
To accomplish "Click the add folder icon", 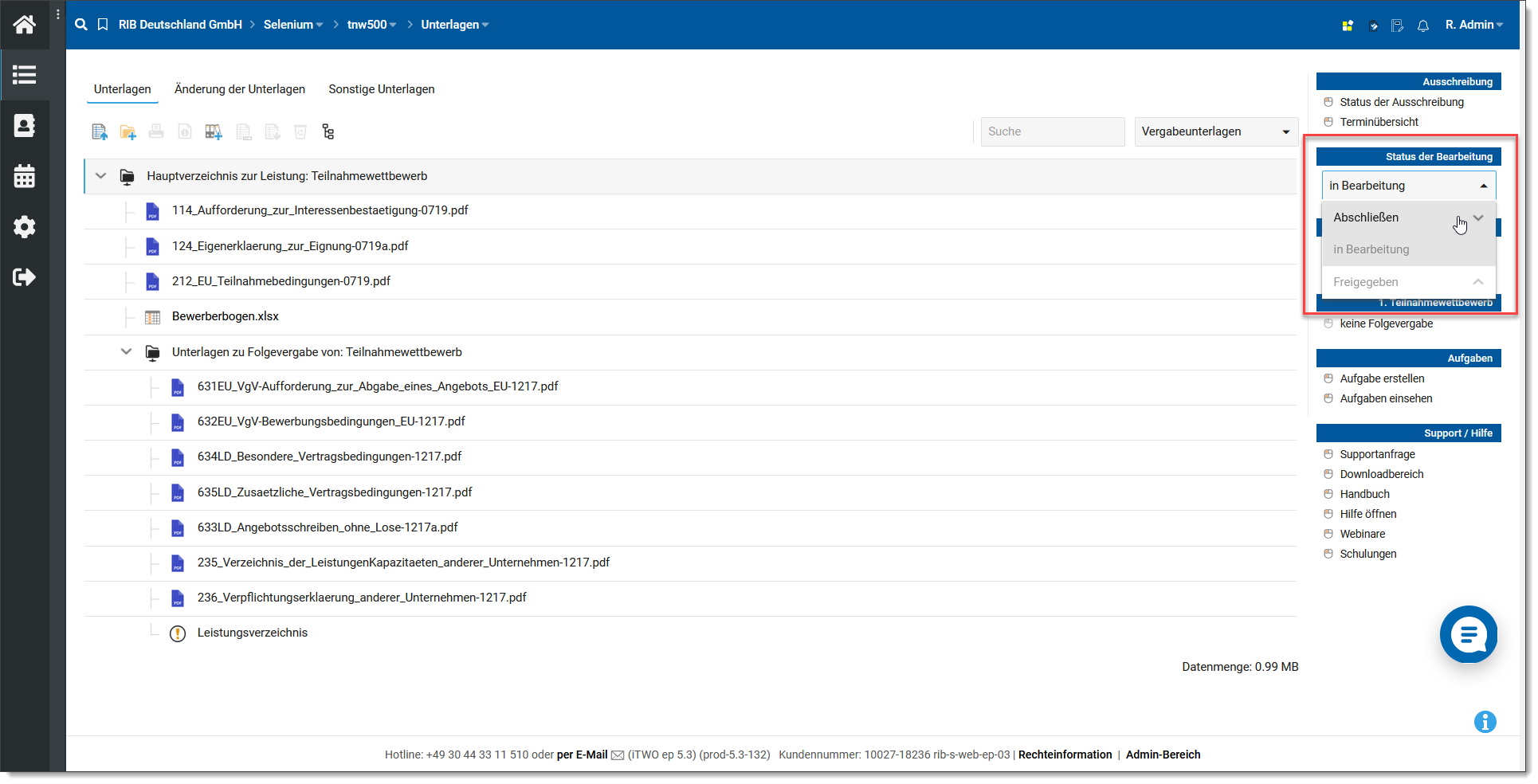I will click(128, 132).
